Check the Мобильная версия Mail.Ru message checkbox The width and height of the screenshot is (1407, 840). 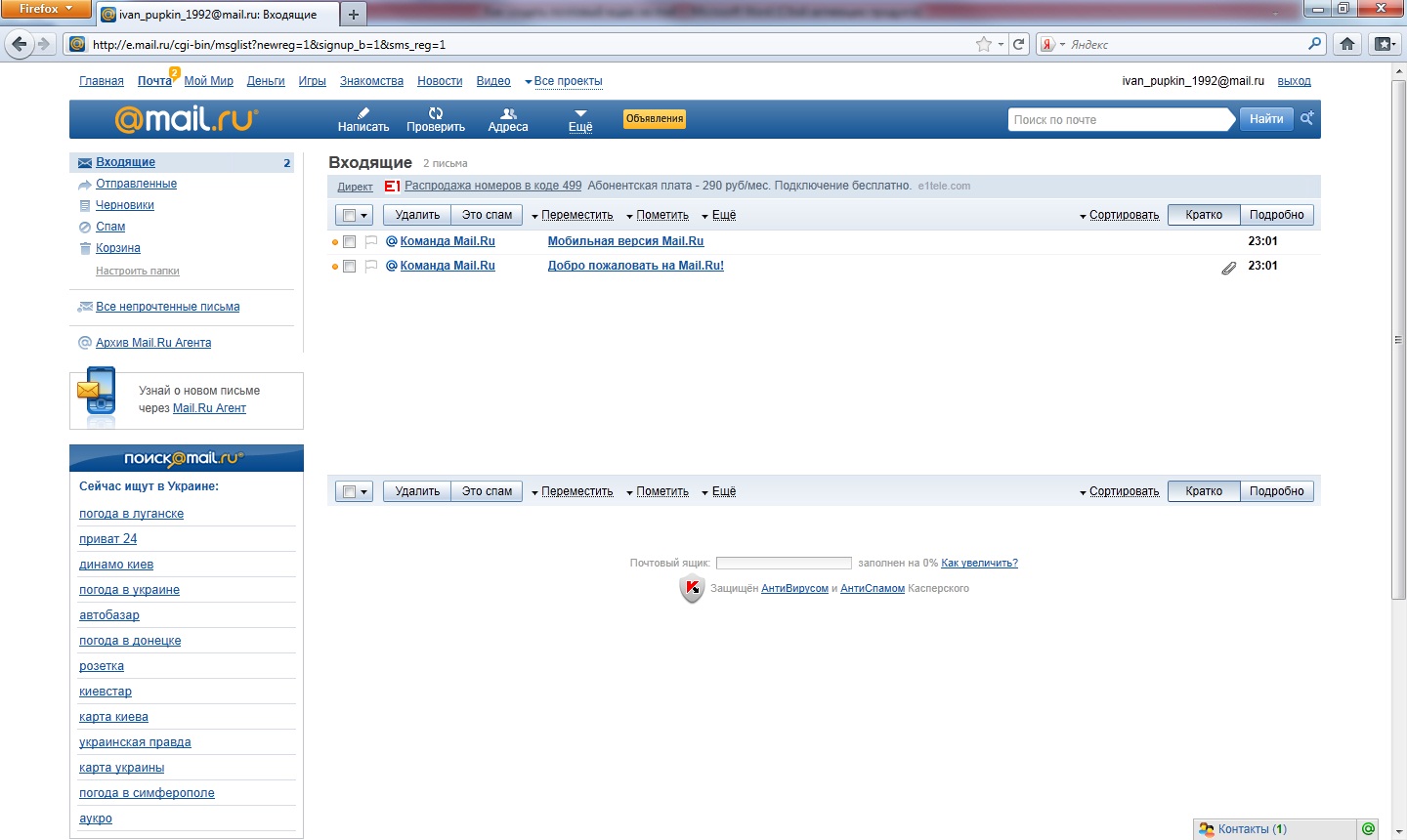349,242
